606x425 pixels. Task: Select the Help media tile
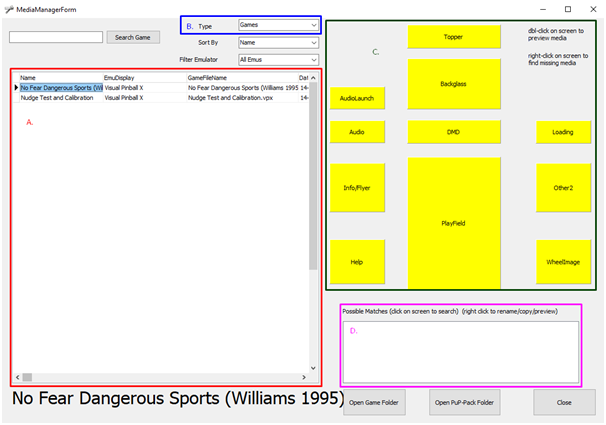pyautogui.click(x=357, y=262)
